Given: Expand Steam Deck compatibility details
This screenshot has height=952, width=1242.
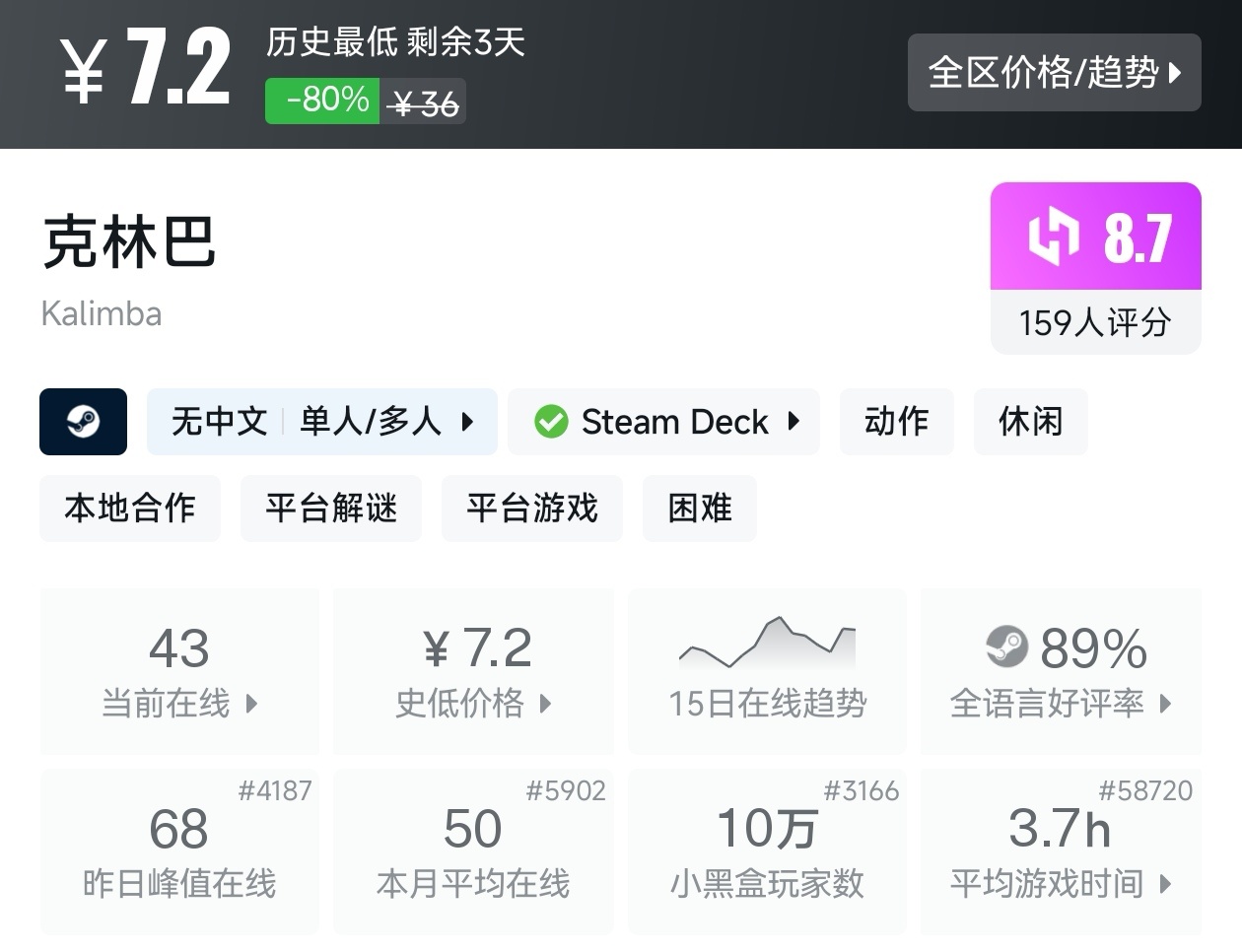Looking at the screenshot, I should click(664, 422).
